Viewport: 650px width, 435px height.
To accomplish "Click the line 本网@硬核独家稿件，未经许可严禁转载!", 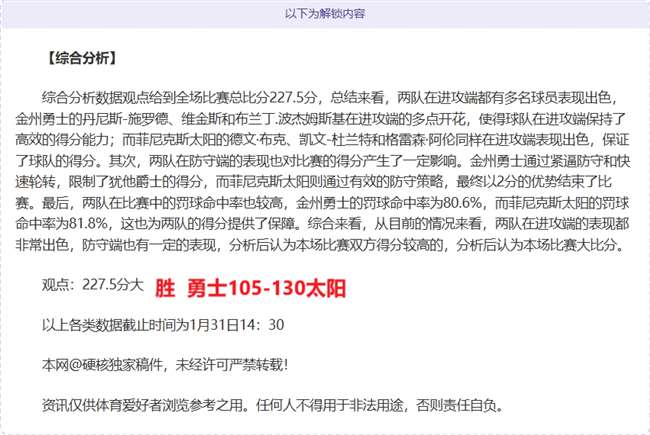I will (165, 365).
